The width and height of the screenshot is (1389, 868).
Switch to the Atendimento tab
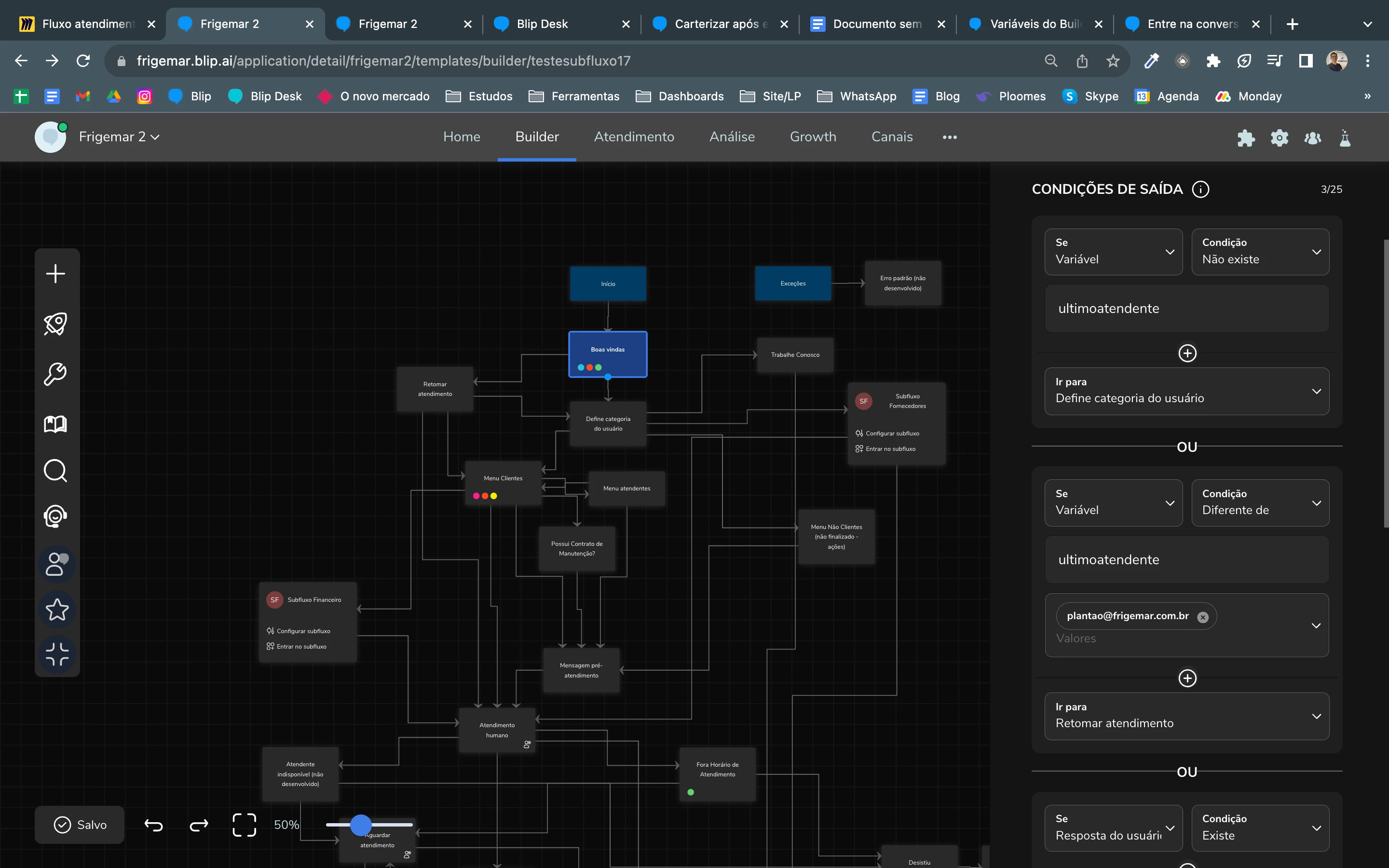(x=634, y=136)
